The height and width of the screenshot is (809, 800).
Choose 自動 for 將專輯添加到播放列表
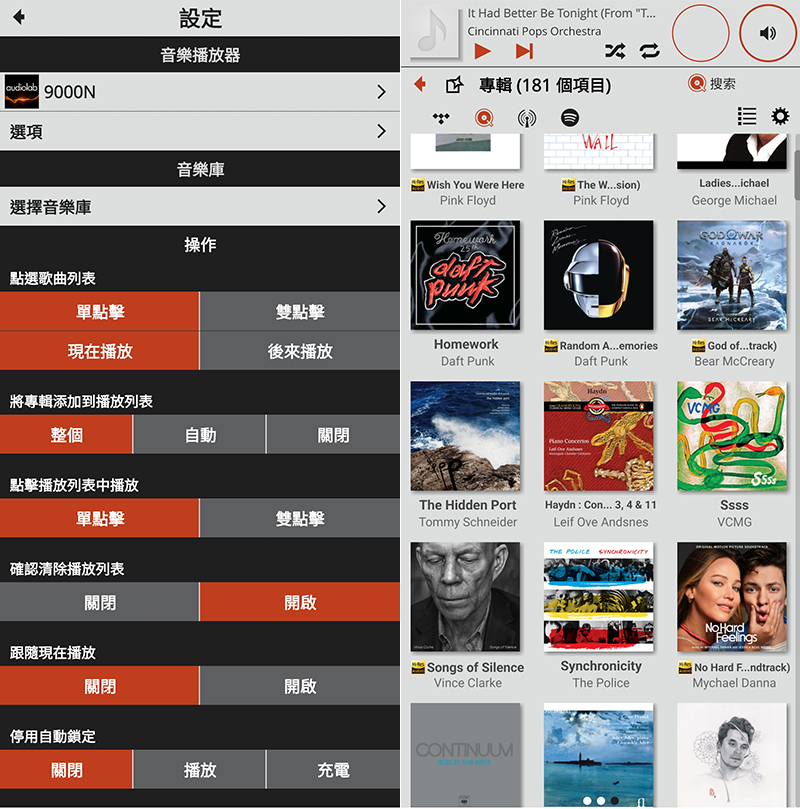(199, 435)
